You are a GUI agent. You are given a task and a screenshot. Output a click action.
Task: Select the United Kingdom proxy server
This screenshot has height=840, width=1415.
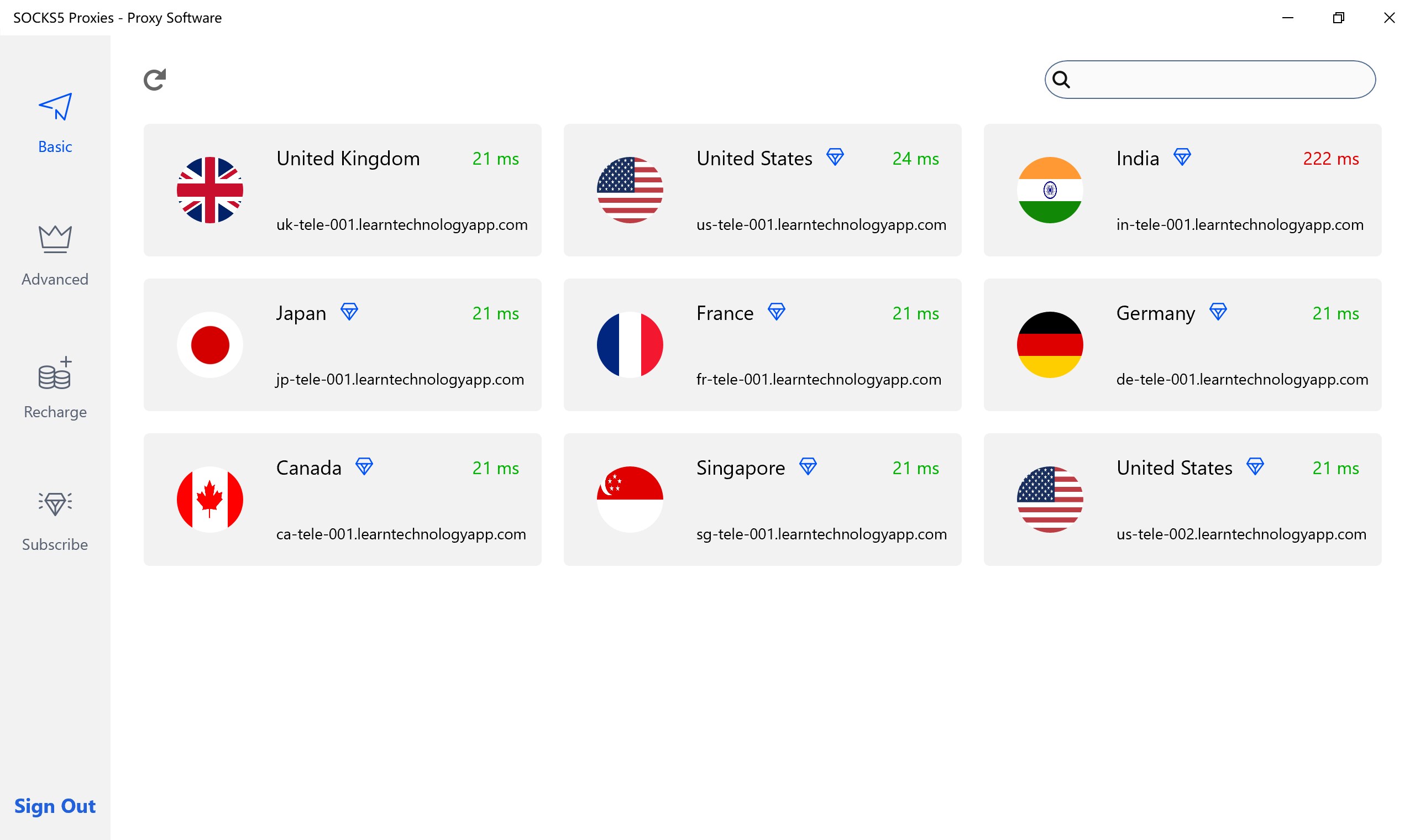pyautogui.click(x=342, y=190)
